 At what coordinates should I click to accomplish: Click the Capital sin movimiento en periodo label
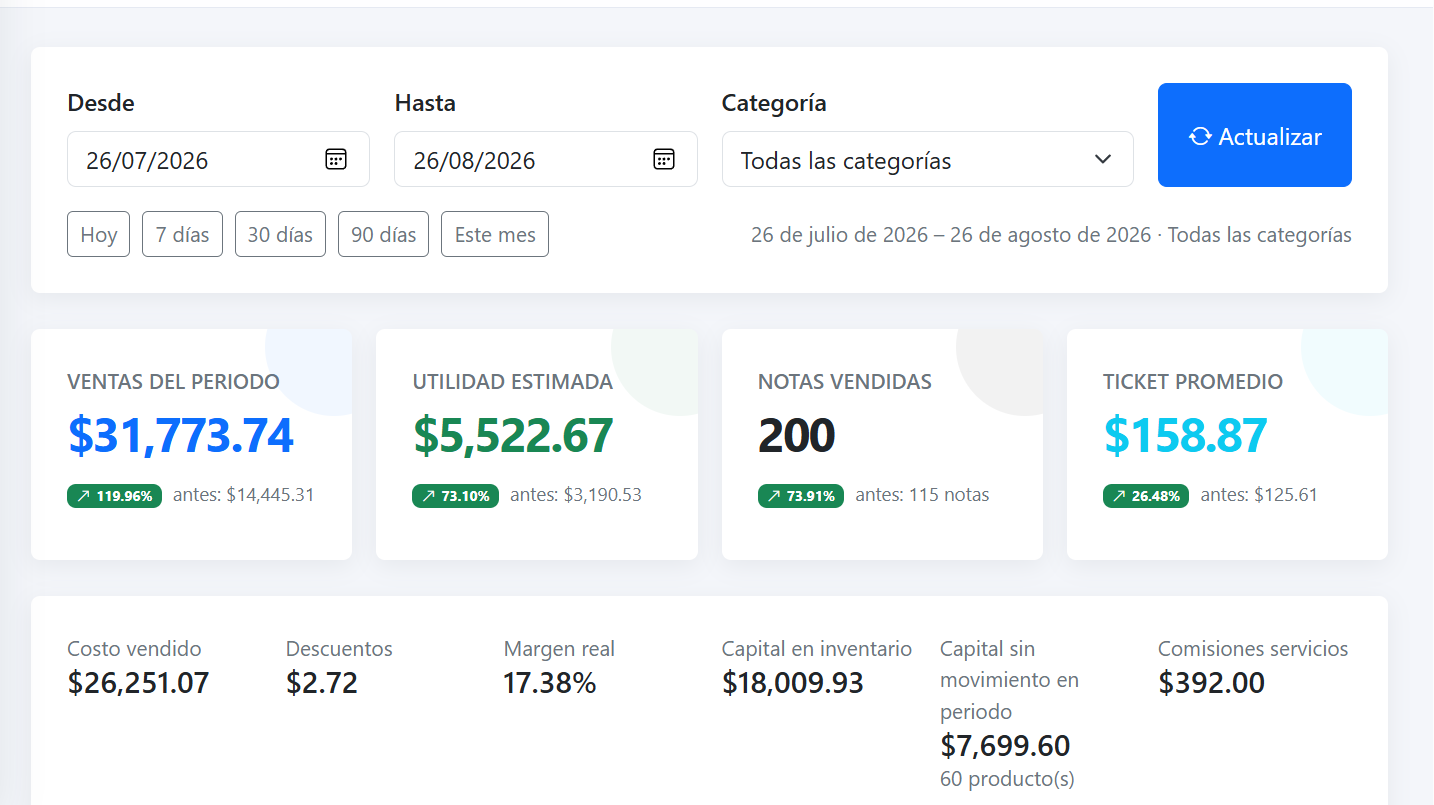pos(1009,680)
